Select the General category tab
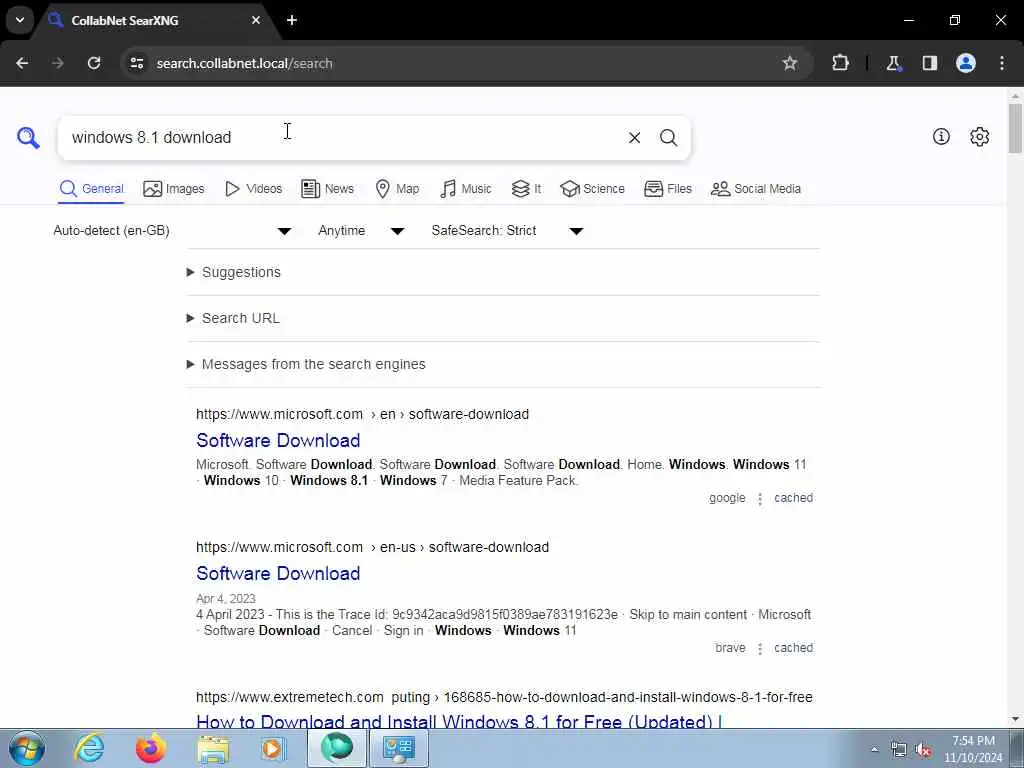Viewport: 1024px width, 768px height. [x=91, y=189]
